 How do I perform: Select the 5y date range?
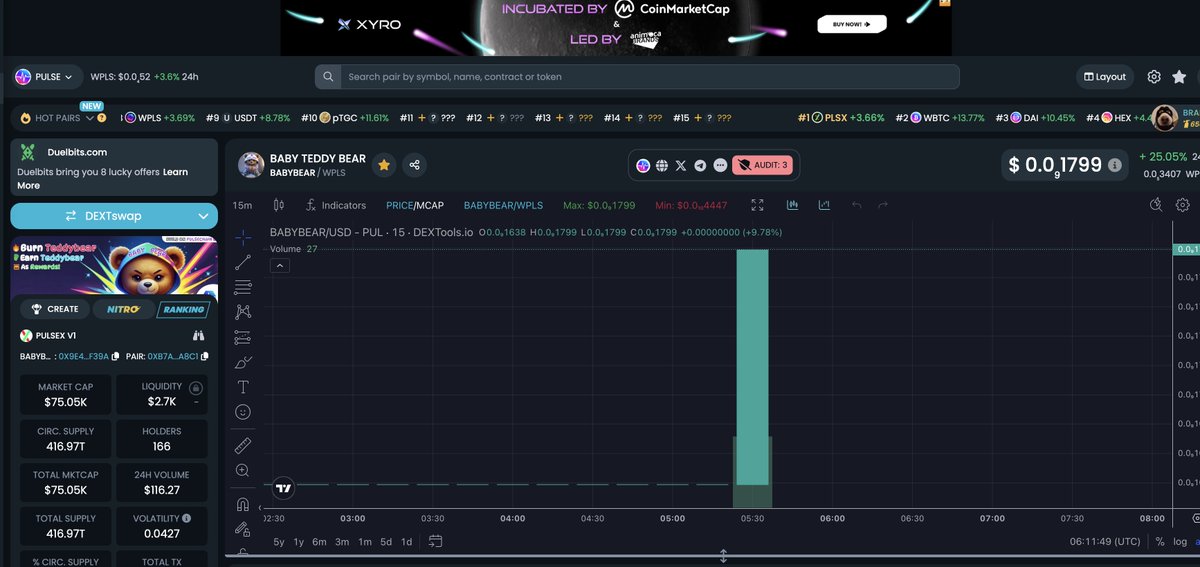tap(279, 541)
